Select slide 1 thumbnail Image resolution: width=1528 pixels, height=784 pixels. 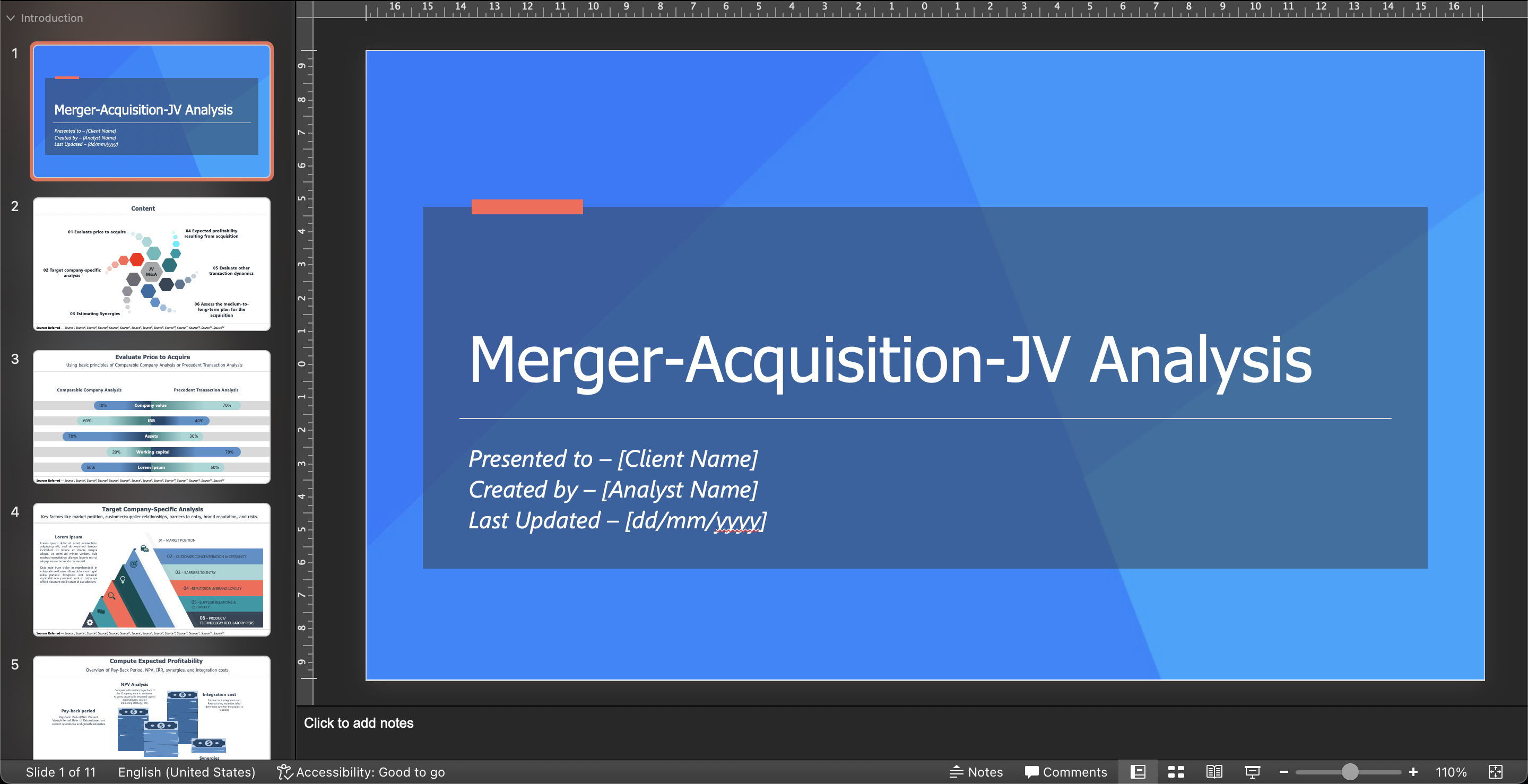152,111
